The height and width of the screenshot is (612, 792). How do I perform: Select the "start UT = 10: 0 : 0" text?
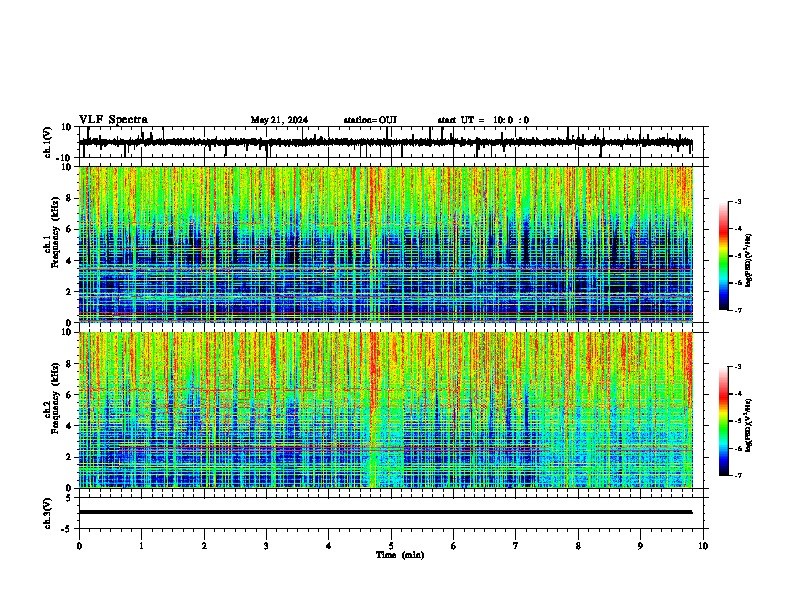483,120
